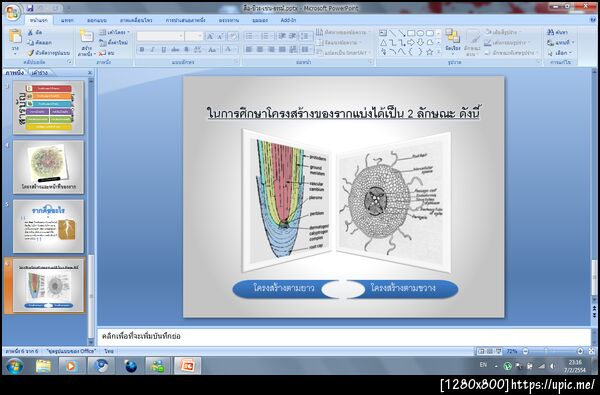Expand the slide Layout dropdown
The width and height of the screenshot is (600, 395).
tap(114, 32)
